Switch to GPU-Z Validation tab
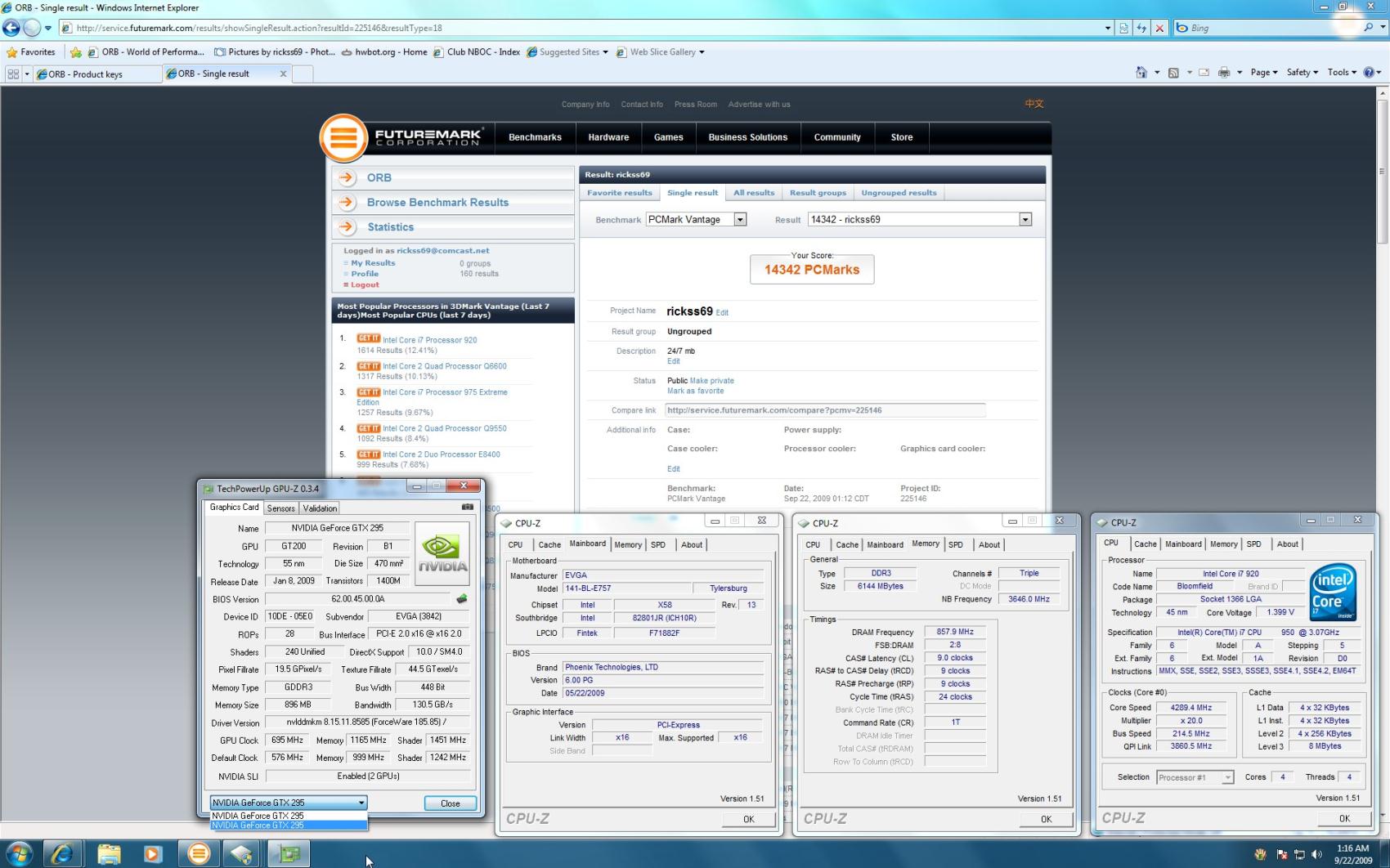 (320, 508)
